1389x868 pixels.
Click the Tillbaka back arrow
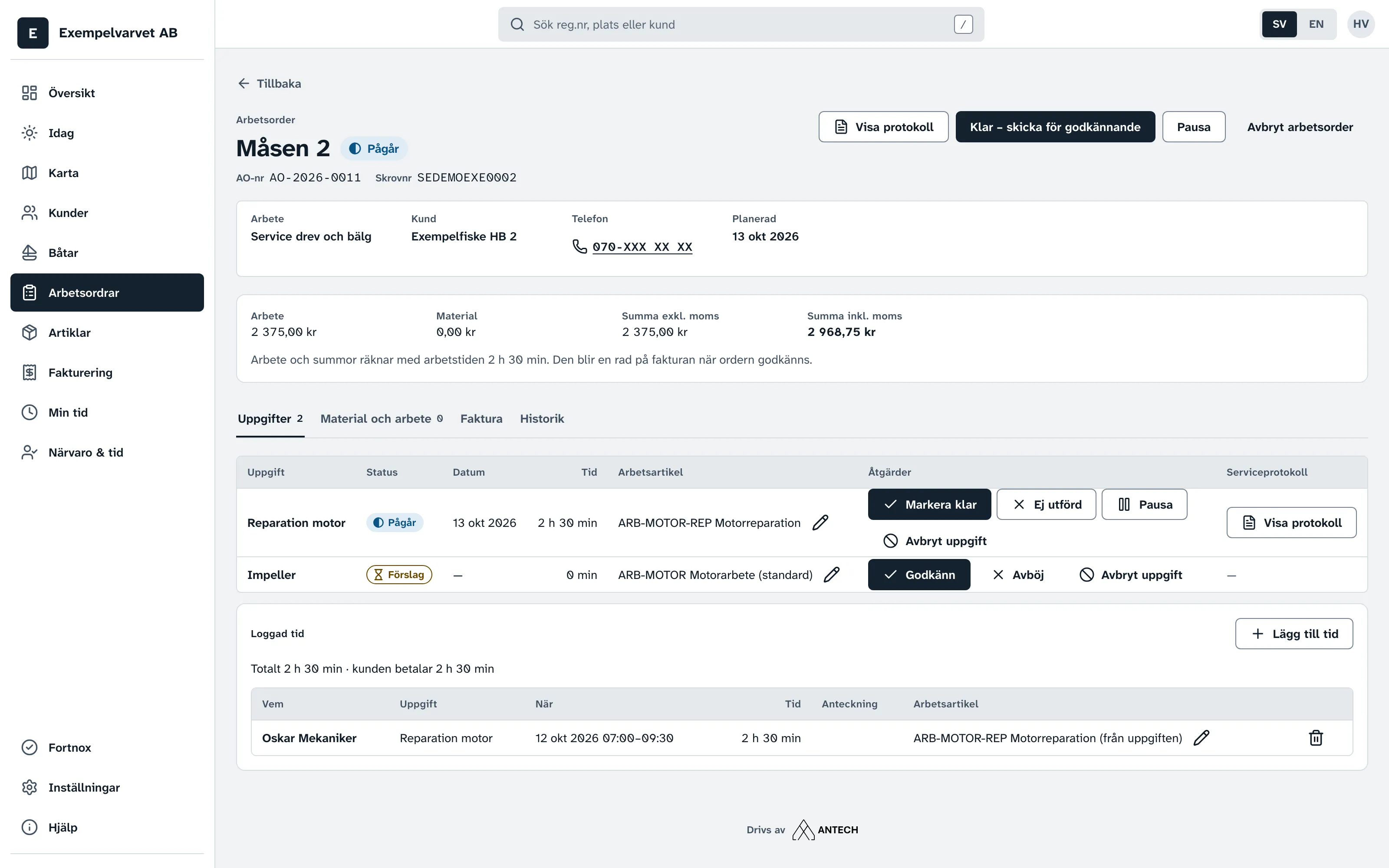click(244, 83)
